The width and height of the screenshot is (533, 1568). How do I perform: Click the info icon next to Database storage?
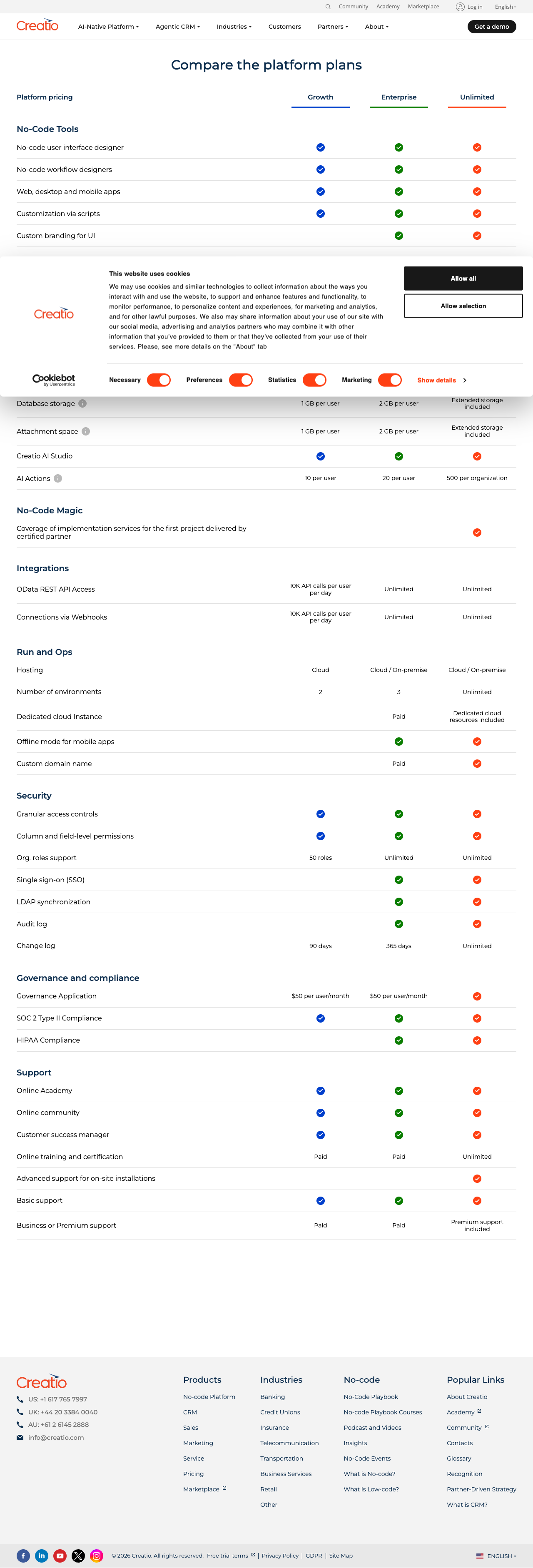(83, 403)
